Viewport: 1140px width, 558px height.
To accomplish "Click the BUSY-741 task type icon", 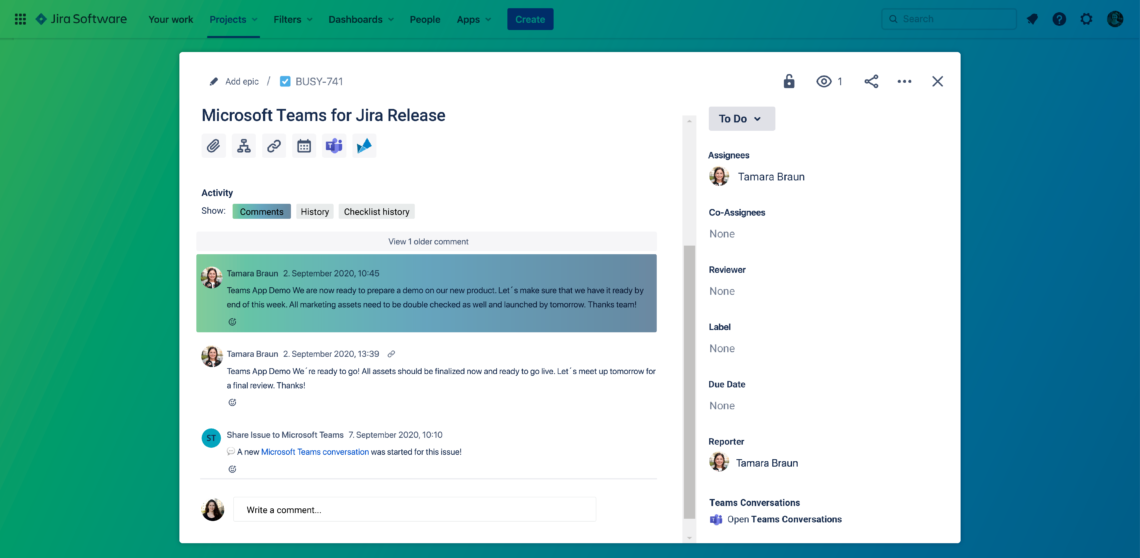I will (x=285, y=81).
